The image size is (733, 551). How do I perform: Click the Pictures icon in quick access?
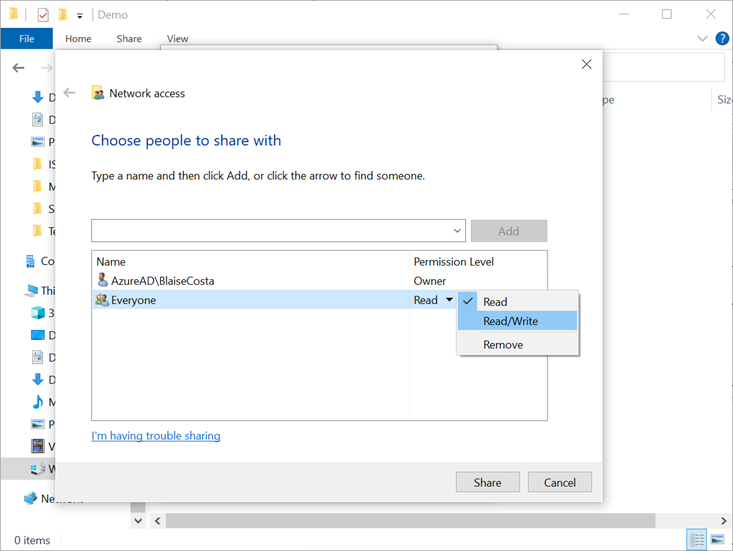(37, 141)
